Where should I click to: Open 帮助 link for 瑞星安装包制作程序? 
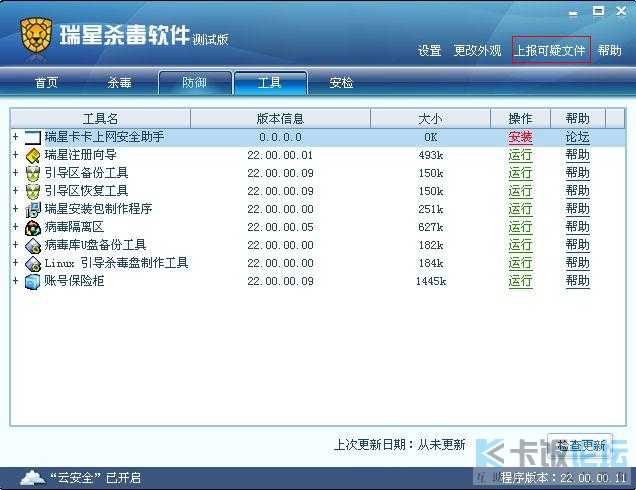coord(578,209)
